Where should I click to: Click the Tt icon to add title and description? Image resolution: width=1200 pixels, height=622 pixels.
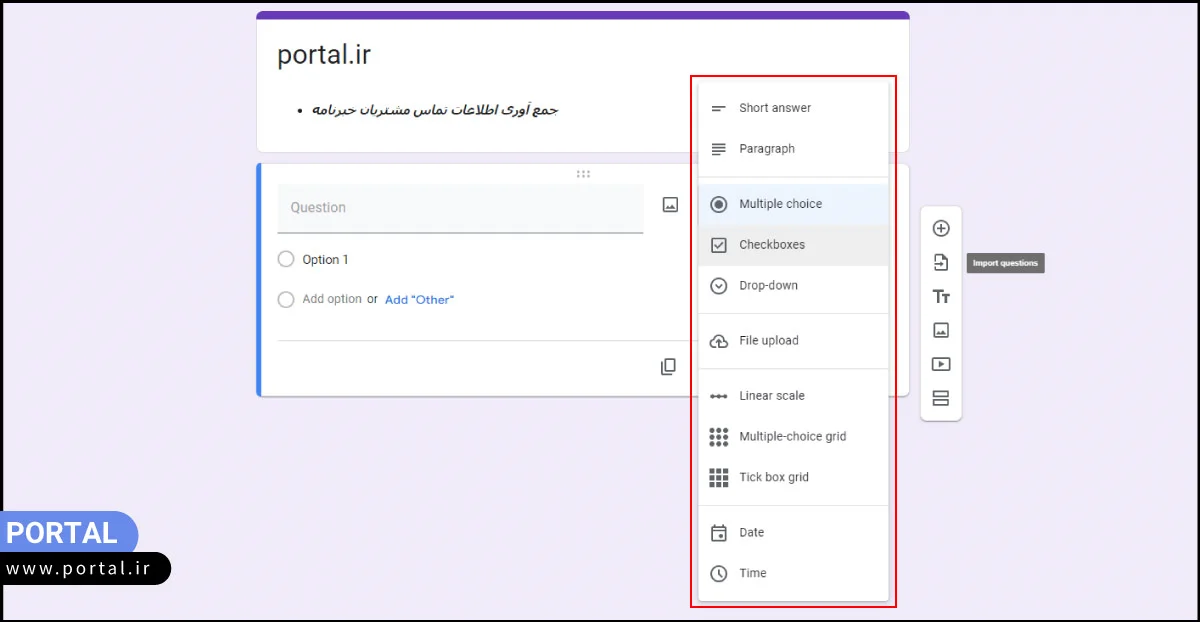click(941, 296)
